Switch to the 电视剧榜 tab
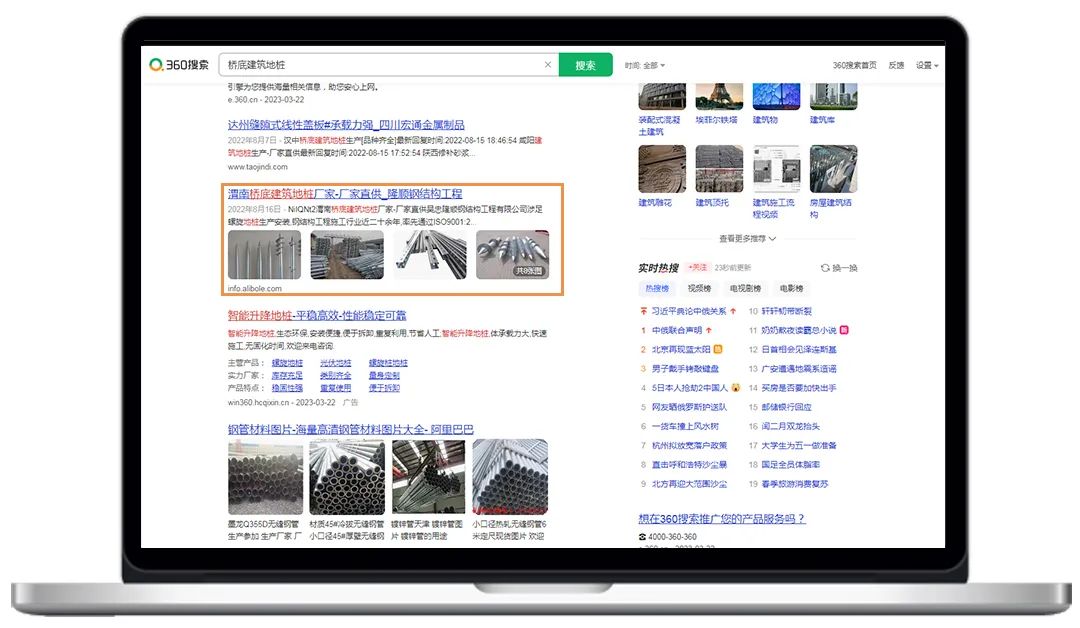The height and width of the screenshot is (628, 1080). 746,289
